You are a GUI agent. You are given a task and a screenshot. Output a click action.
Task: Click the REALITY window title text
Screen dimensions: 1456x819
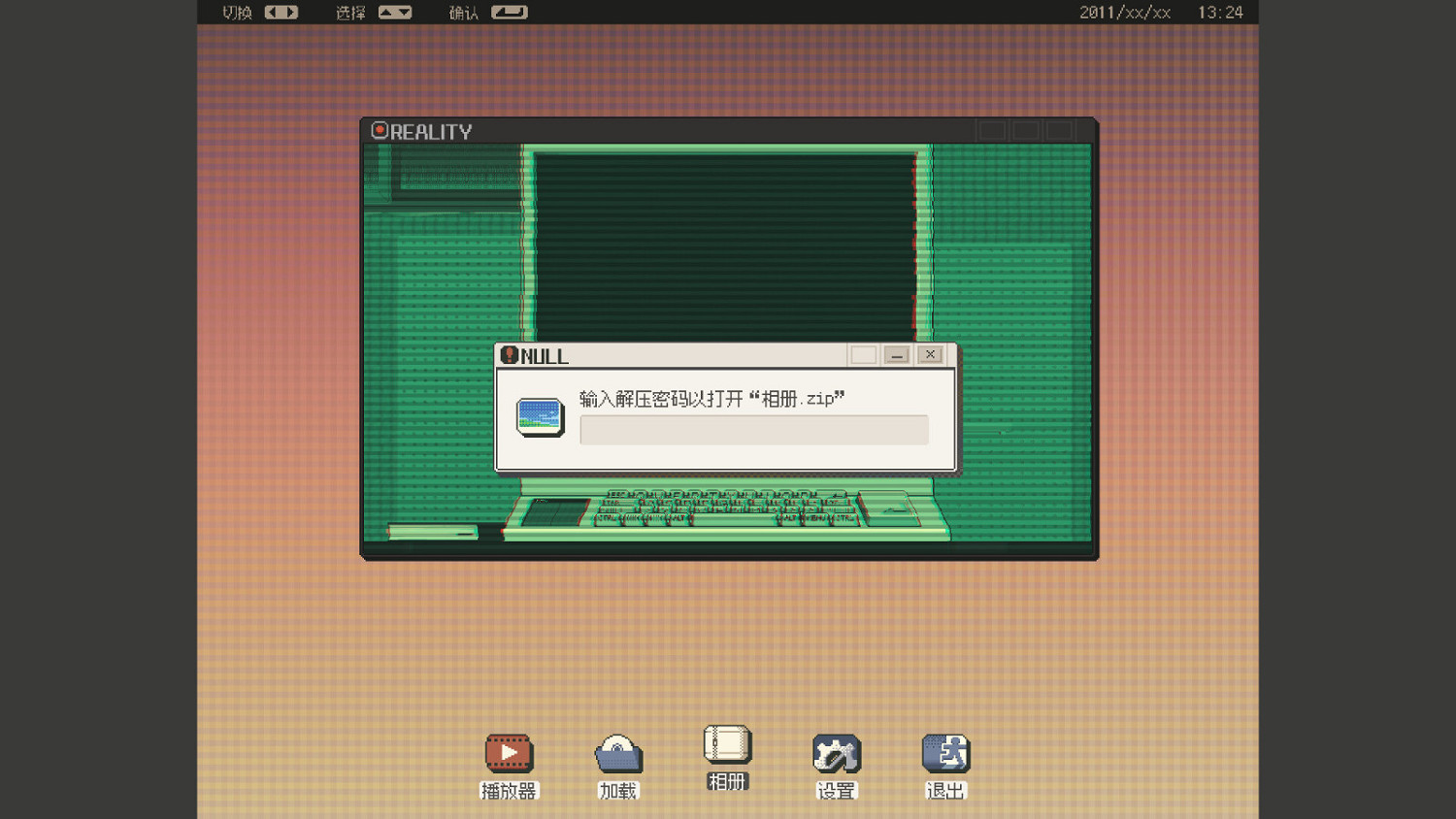(431, 132)
